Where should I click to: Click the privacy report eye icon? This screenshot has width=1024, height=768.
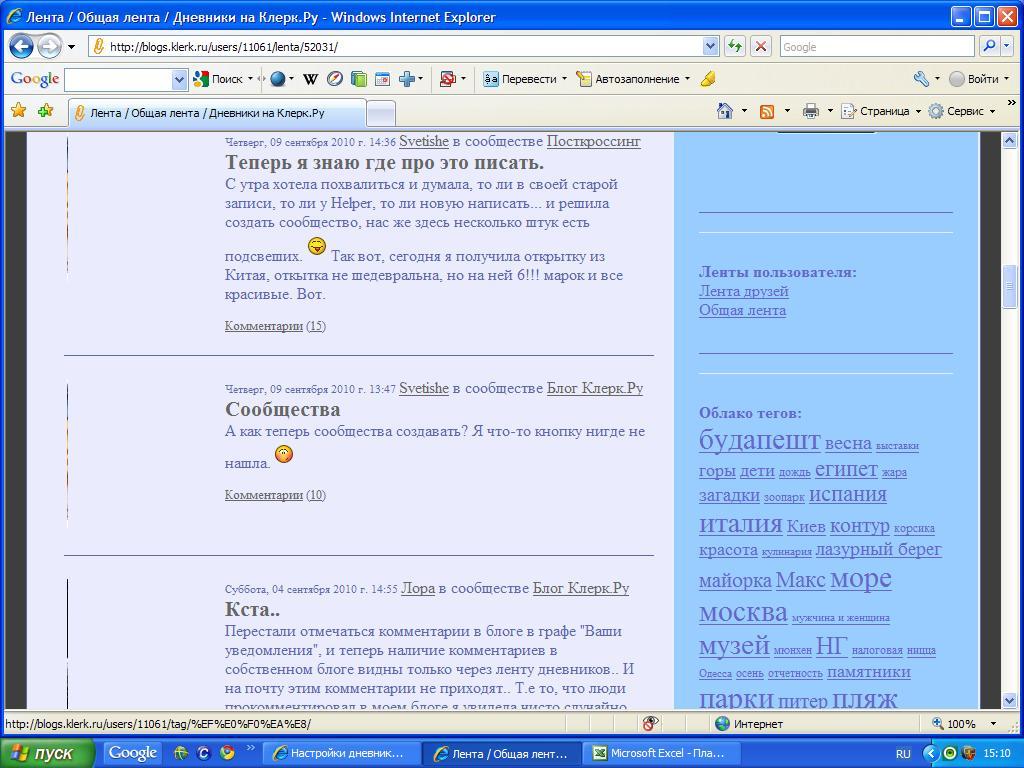click(650, 723)
